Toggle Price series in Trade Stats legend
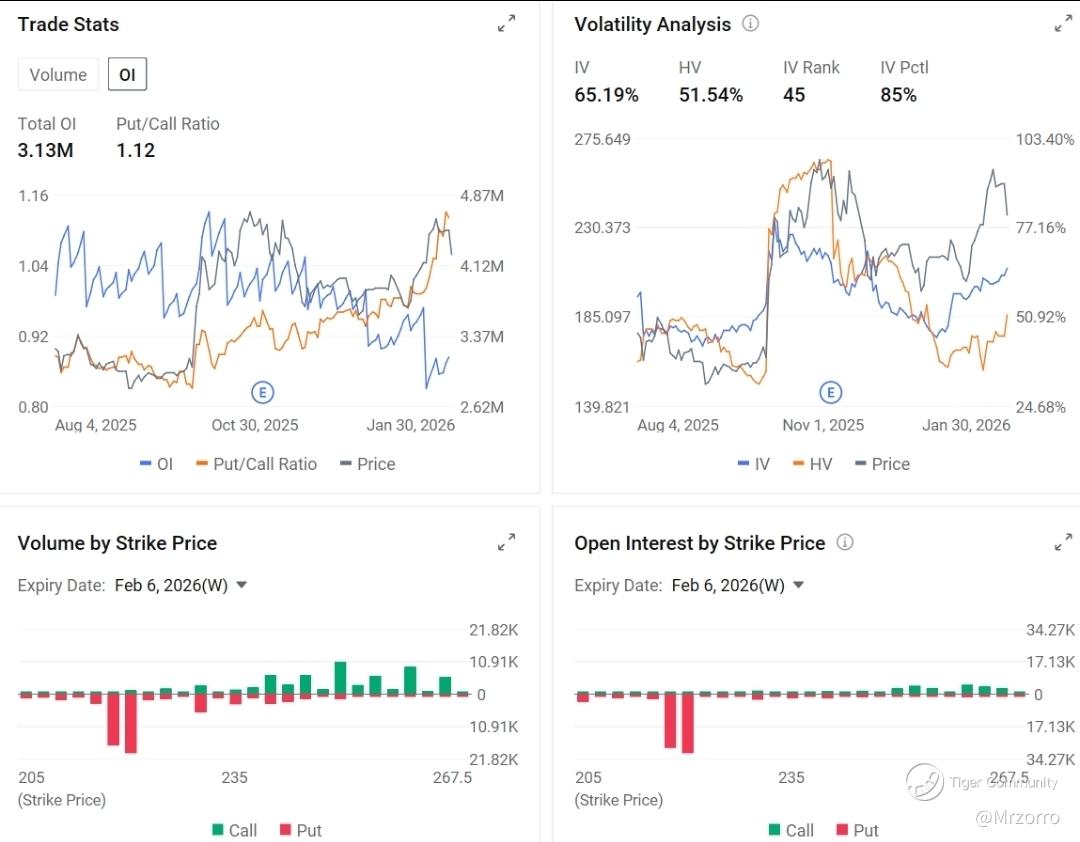This screenshot has height=842, width=1080. [x=368, y=464]
